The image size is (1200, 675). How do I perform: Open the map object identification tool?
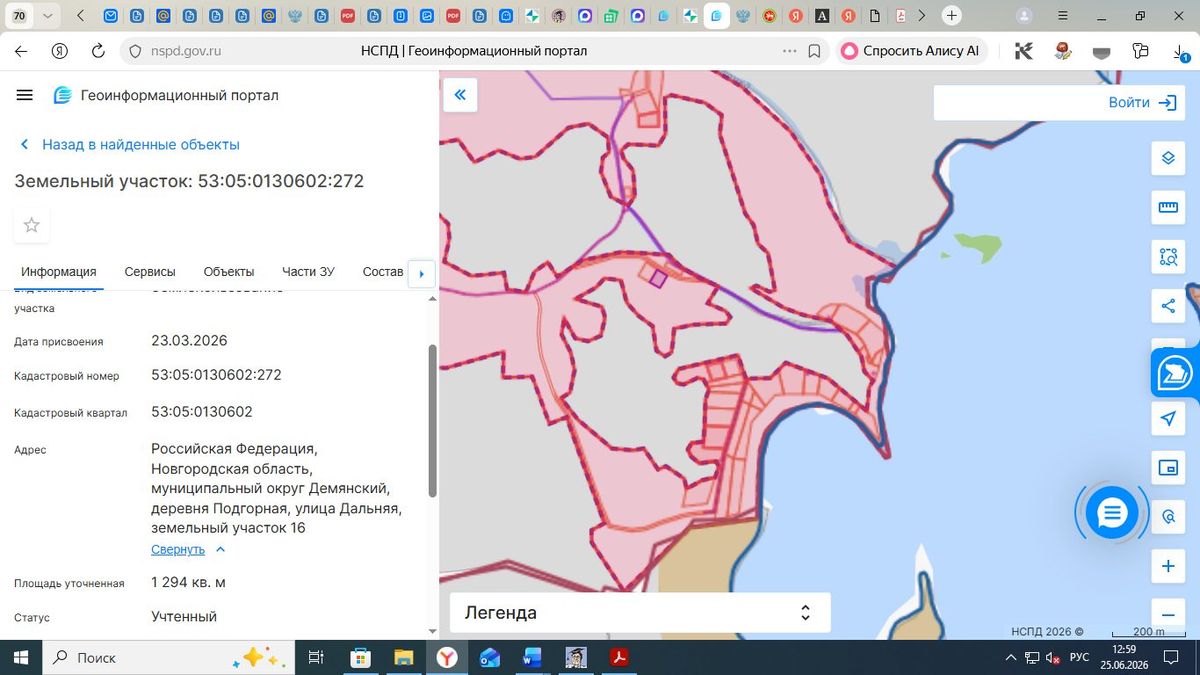point(1168,517)
